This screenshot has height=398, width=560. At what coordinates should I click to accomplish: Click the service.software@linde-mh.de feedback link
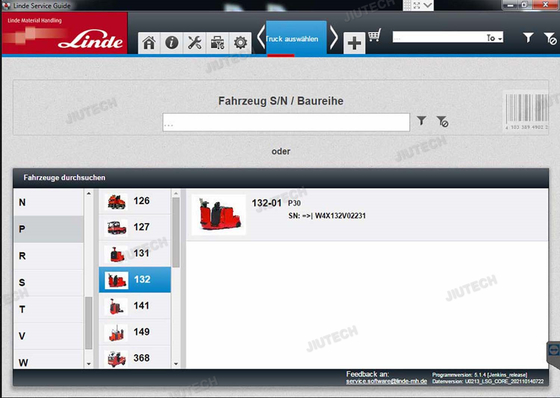(x=386, y=382)
